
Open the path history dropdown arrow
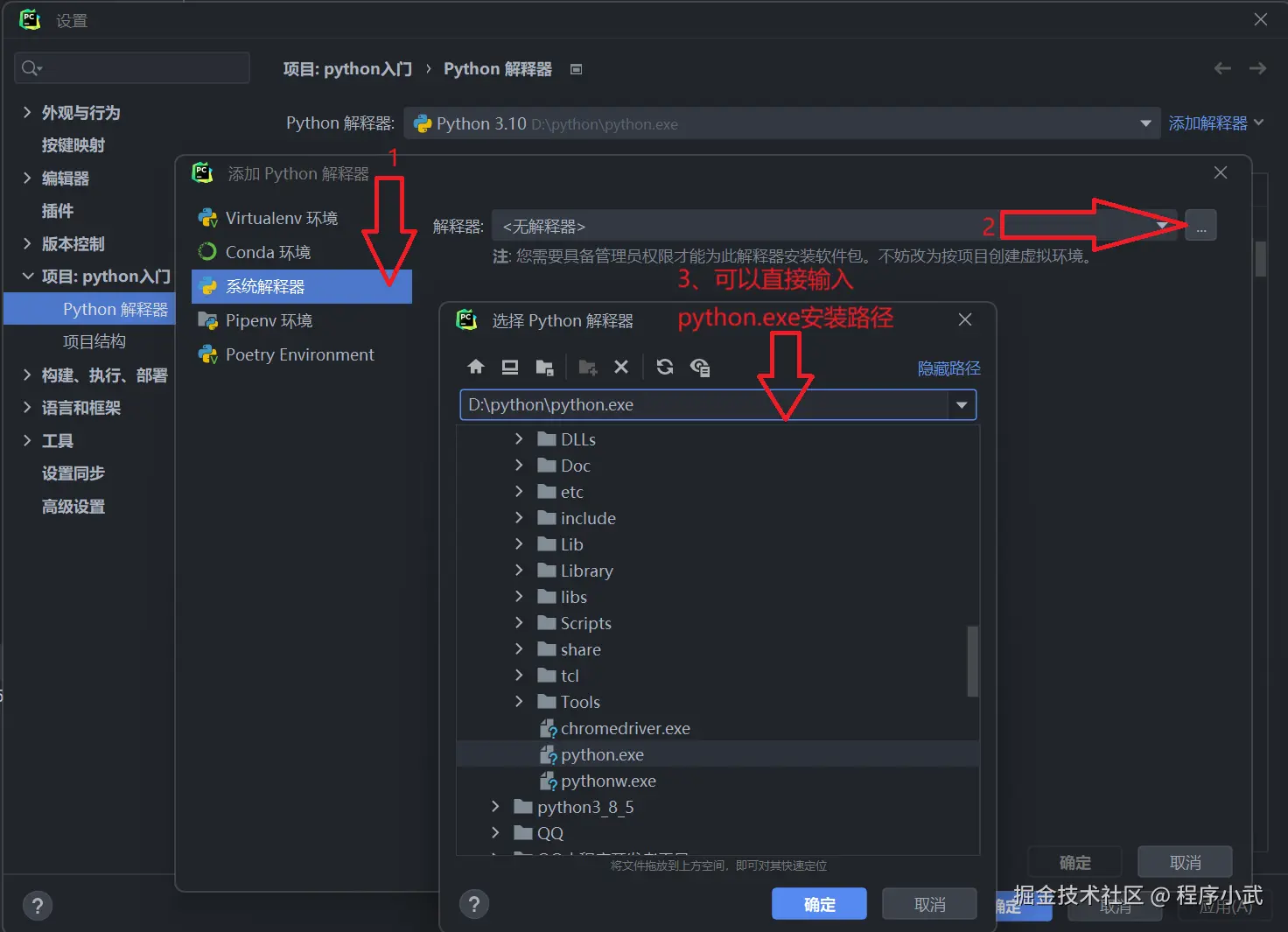tap(962, 405)
